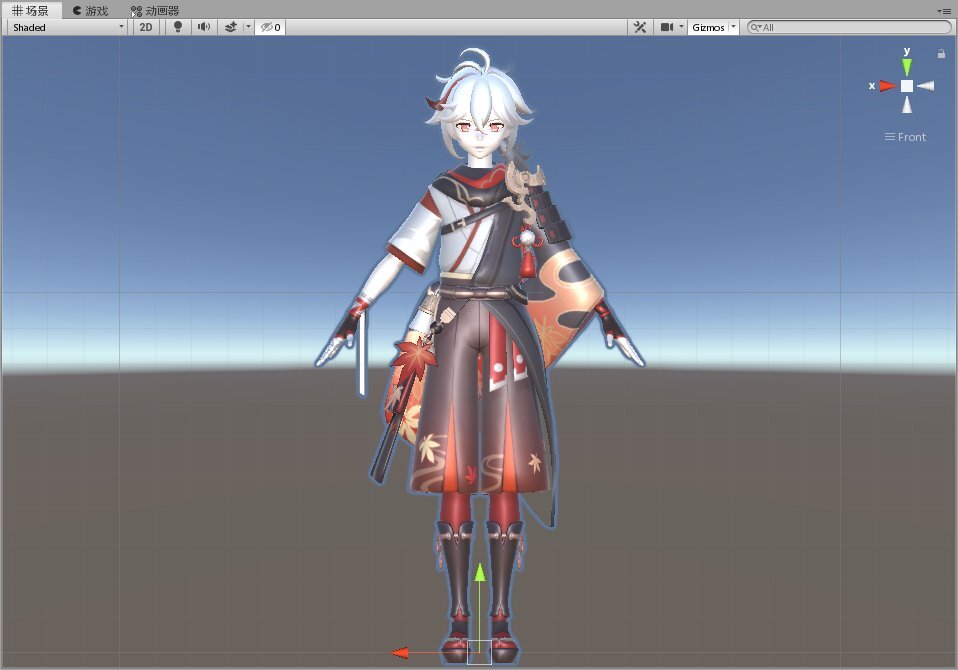Screen dimensions: 958x670
Task: Toggle hidden objects visibility showing 0
Action: [270, 27]
